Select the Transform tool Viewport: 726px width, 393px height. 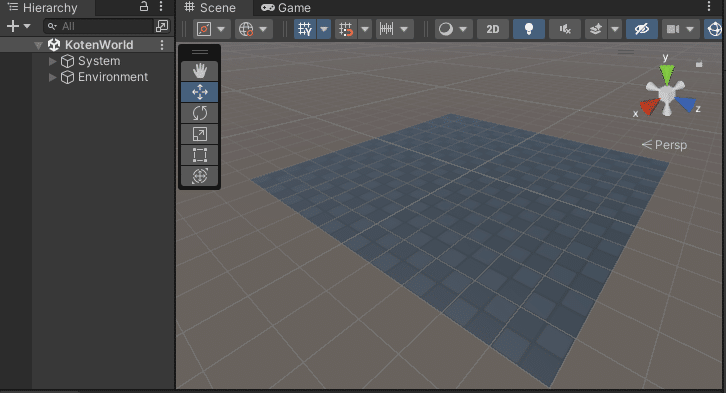(200, 176)
